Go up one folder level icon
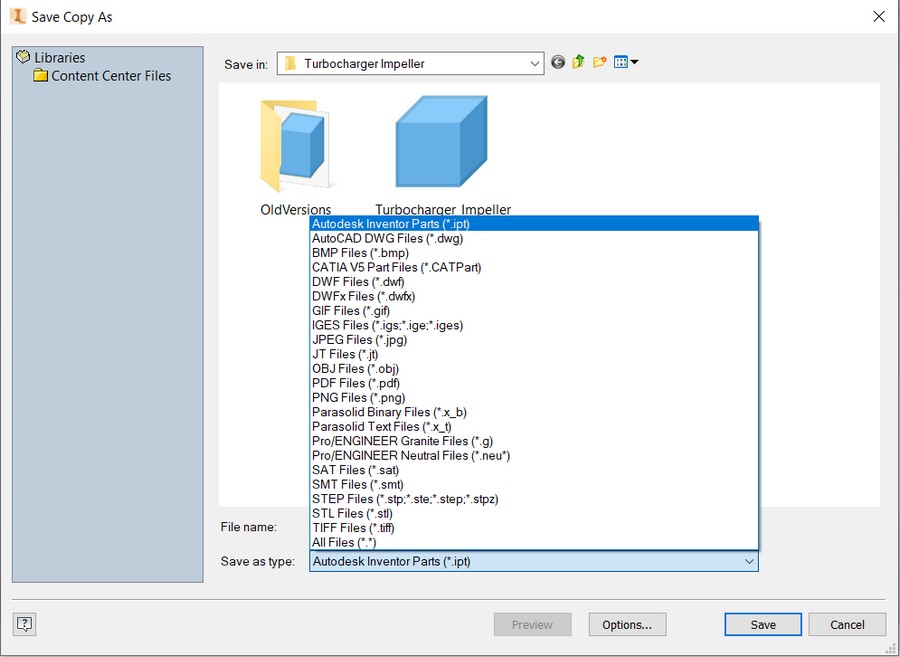The width and height of the screenshot is (900, 657). click(x=579, y=62)
